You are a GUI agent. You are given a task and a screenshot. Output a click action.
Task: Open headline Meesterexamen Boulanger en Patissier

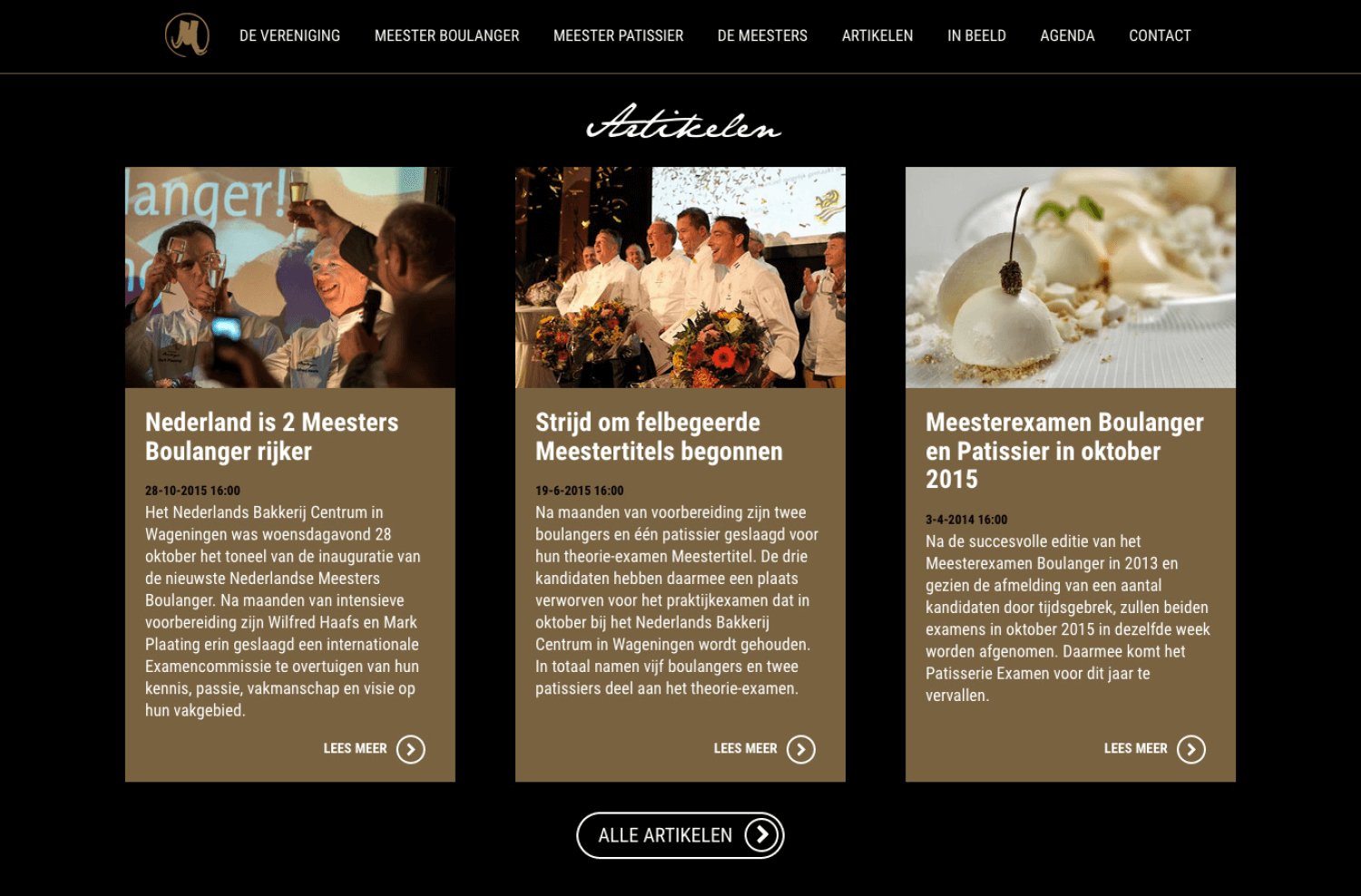(x=1064, y=451)
